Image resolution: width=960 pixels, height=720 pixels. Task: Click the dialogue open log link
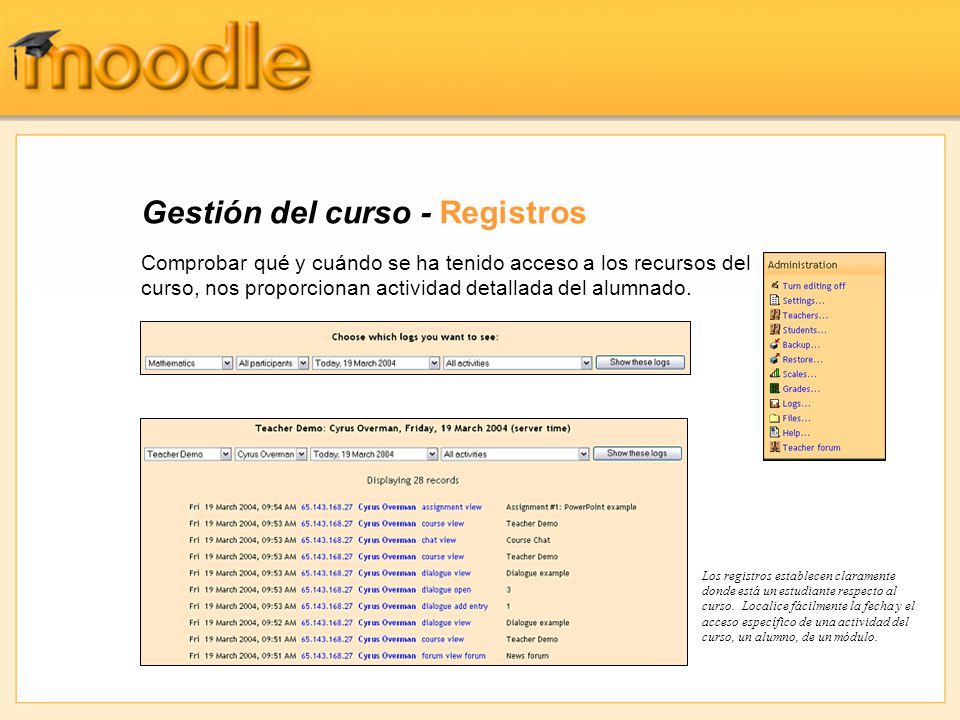pyautogui.click(x=446, y=590)
